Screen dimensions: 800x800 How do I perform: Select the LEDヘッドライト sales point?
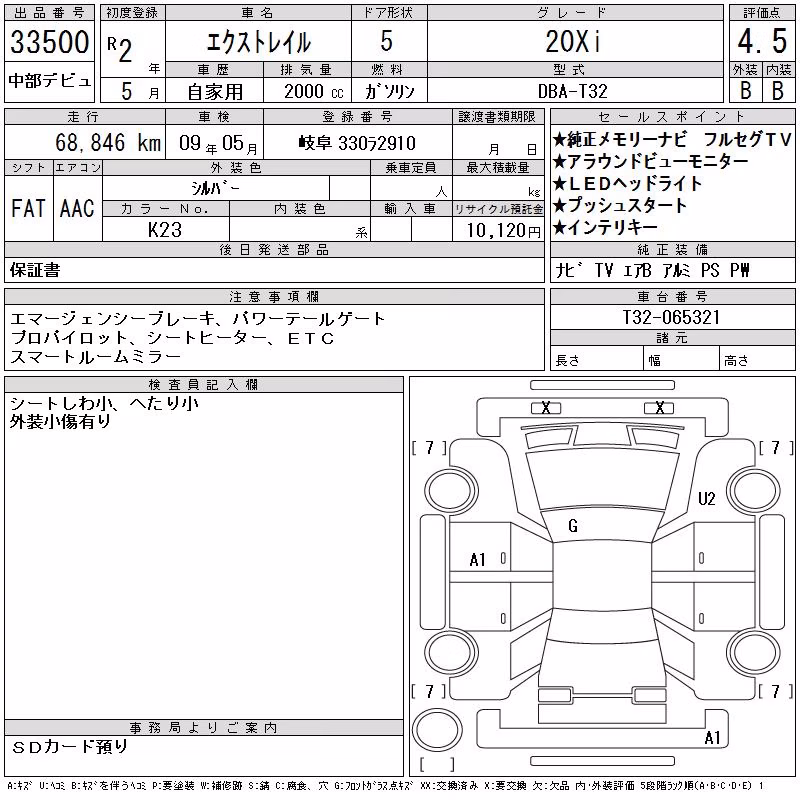coord(628,183)
